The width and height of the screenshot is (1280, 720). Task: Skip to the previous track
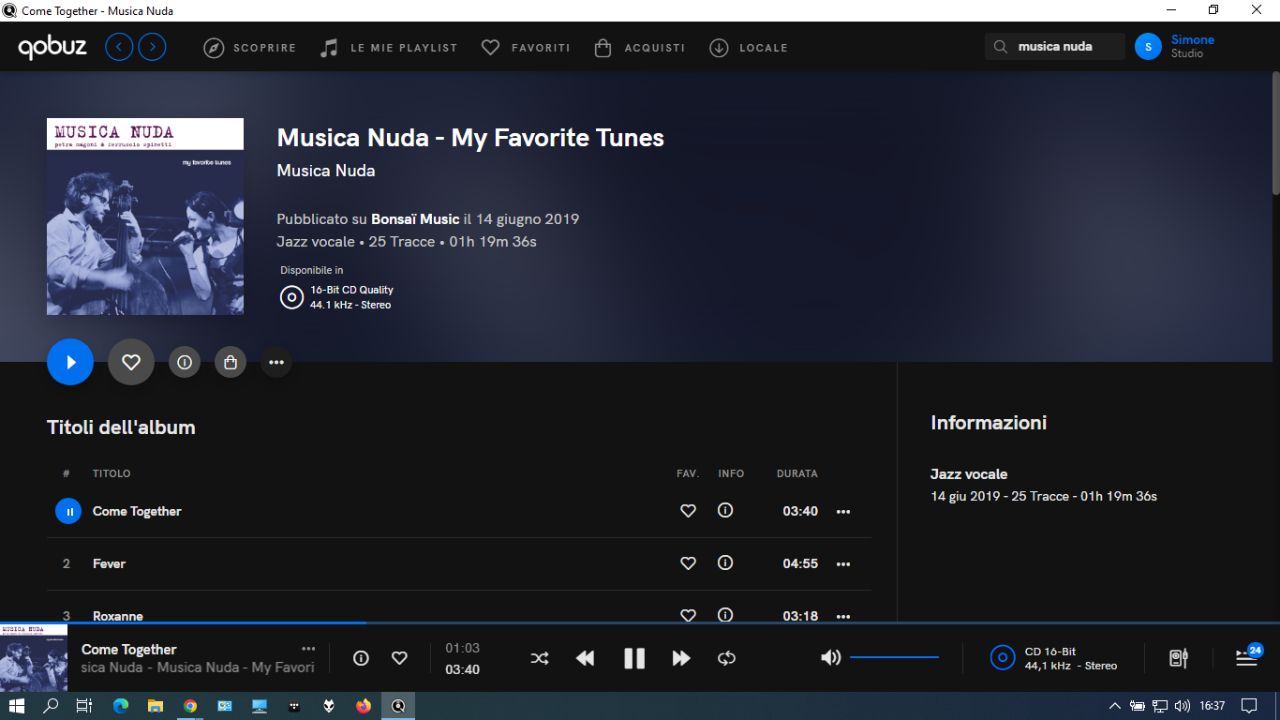coord(585,658)
